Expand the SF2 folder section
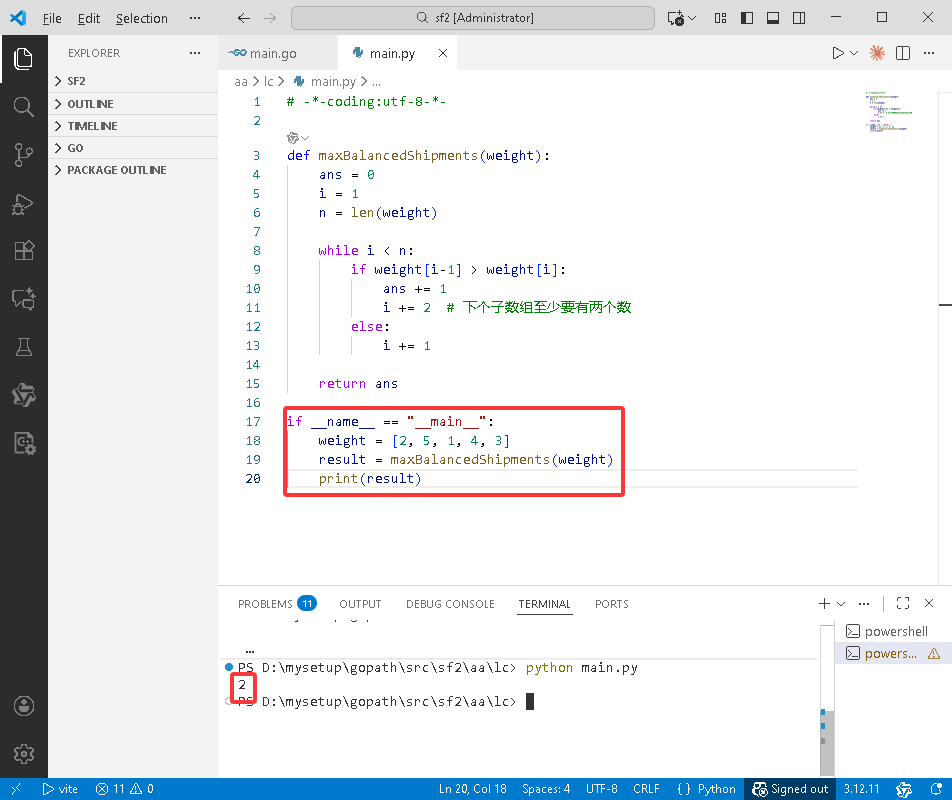This screenshot has height=800, width=952. [x=133, y=81]
